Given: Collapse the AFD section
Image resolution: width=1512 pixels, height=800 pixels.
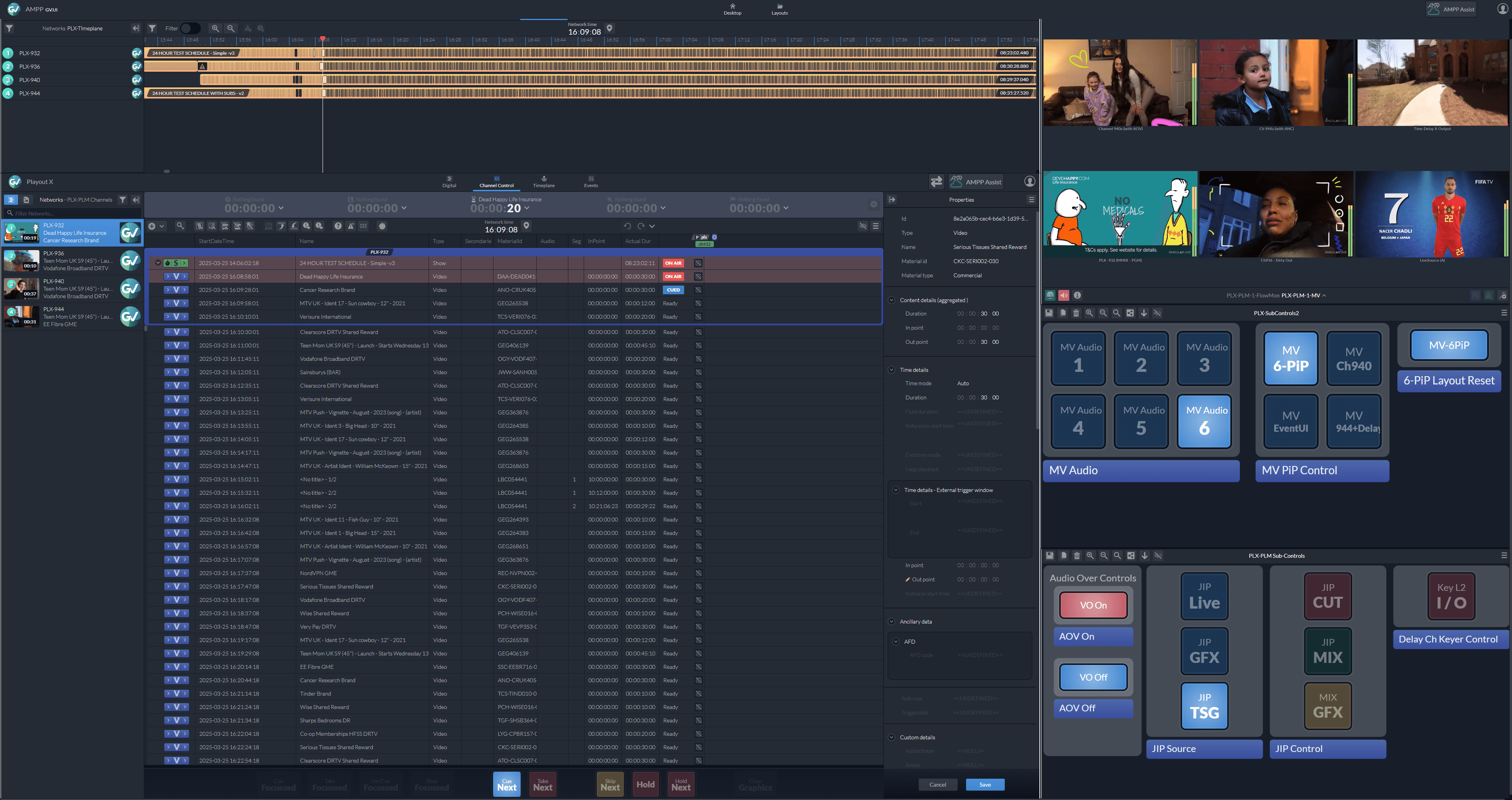Looking at the screenshot, I should point(896,642).
